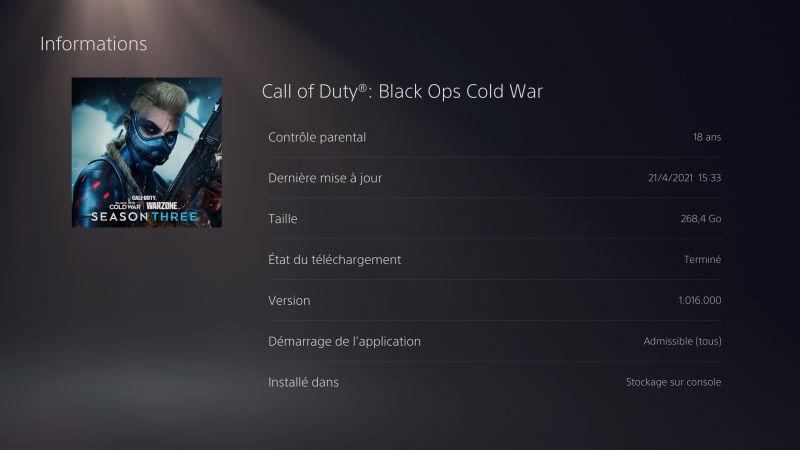Click the Season Three game cover thumbnail
Image resolution: width=800 pixels, height=450 pixels.
tap(146, 153)
